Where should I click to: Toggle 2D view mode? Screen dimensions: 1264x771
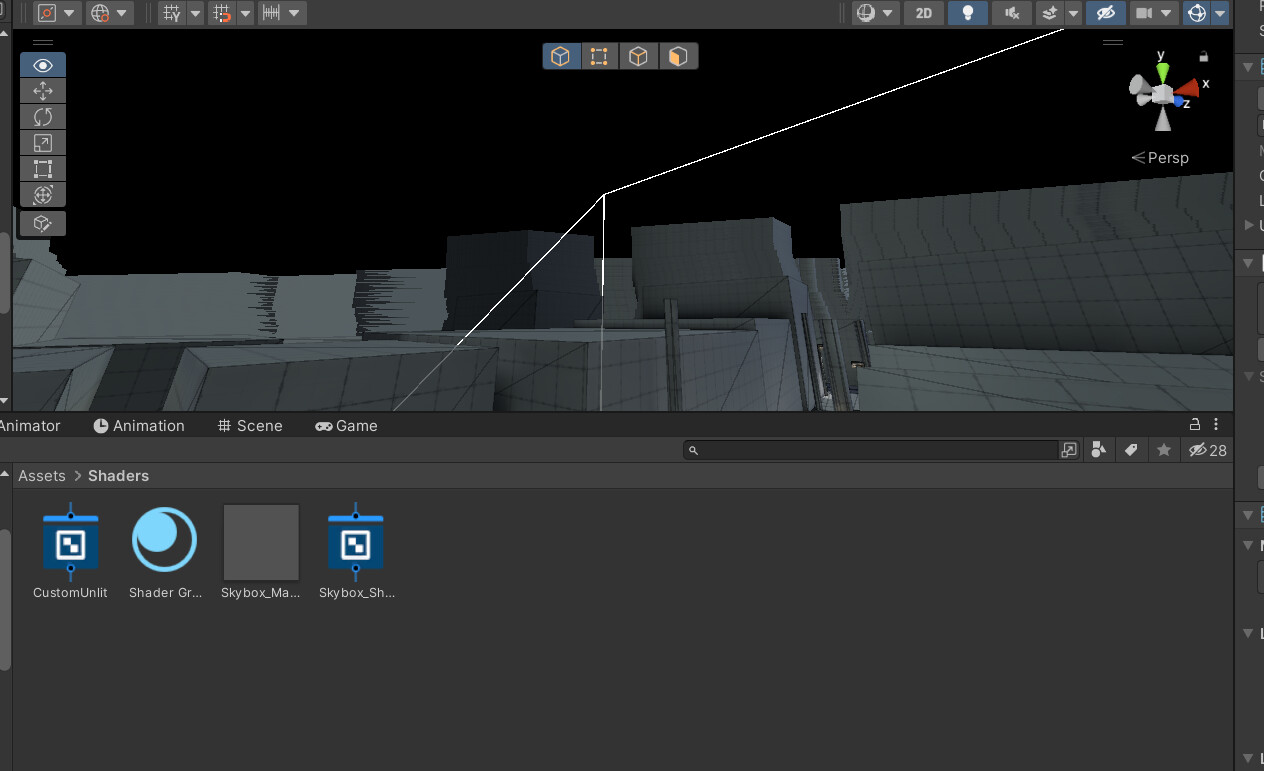point(923,13)
